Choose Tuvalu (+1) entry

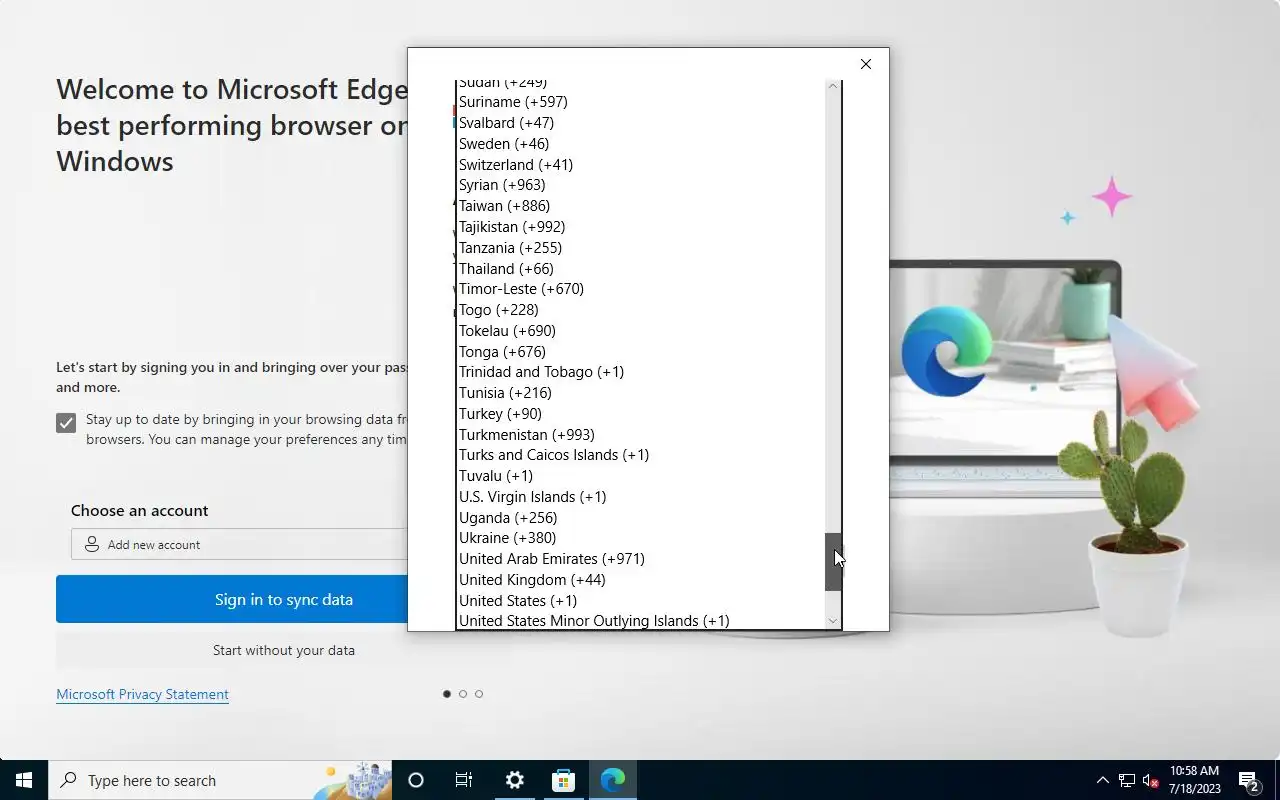(640, 476)
